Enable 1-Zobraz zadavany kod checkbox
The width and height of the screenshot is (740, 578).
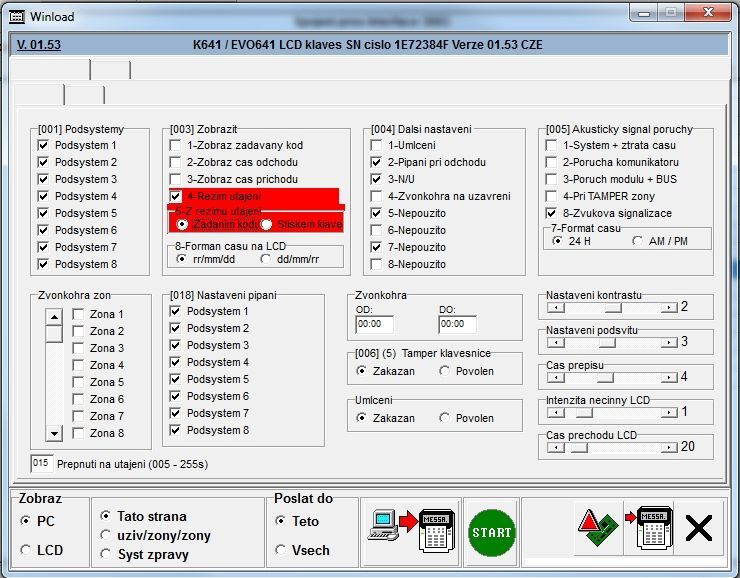coord(175,145)
